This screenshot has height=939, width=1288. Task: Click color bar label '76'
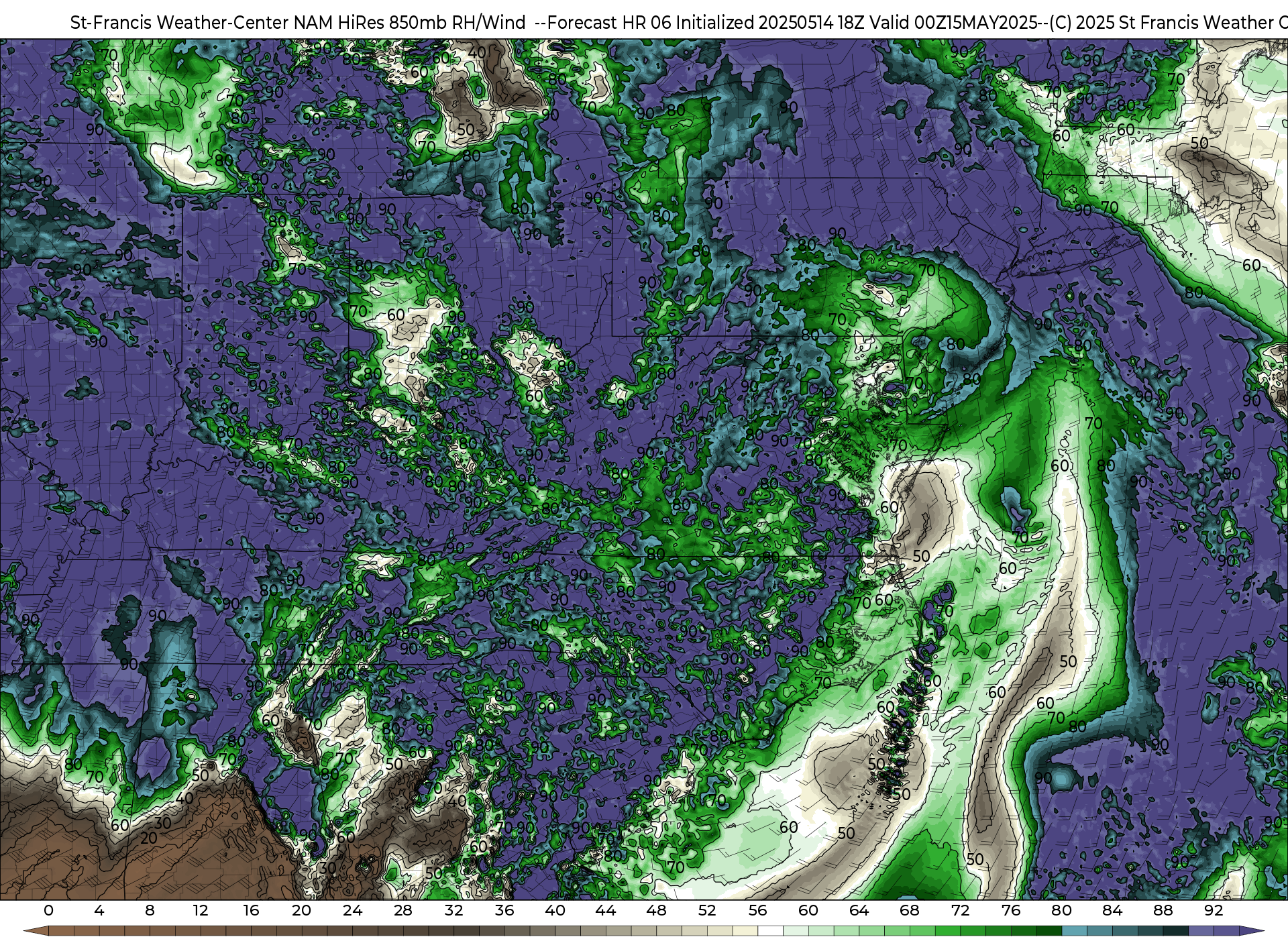pos(1011,910)
